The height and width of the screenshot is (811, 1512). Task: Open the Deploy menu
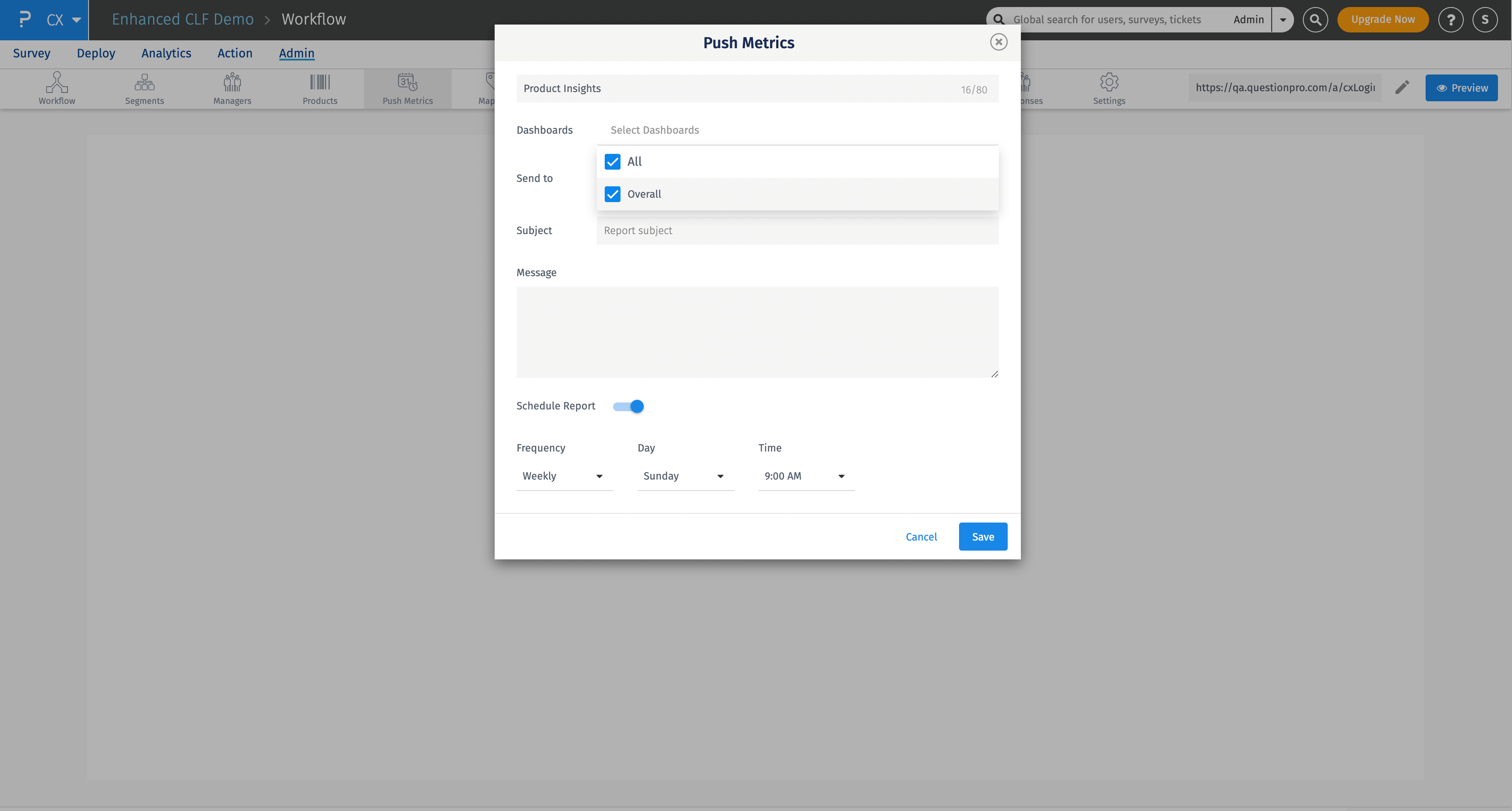(96, 53)
